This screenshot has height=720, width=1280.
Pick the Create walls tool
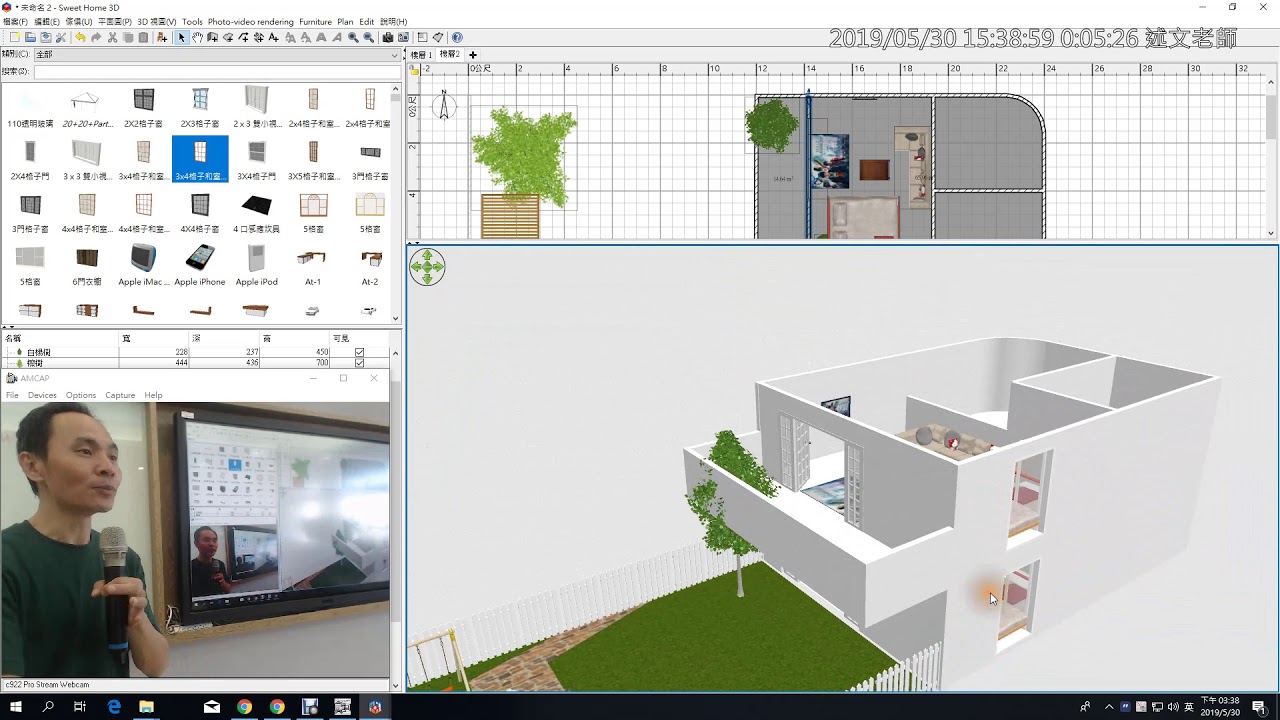click(212, 37)
